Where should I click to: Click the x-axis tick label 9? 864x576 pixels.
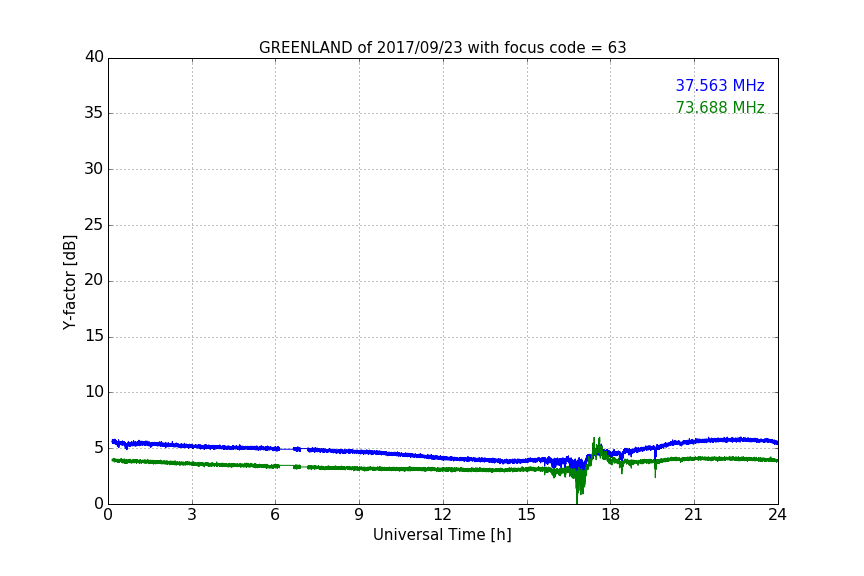pos(359,515)
